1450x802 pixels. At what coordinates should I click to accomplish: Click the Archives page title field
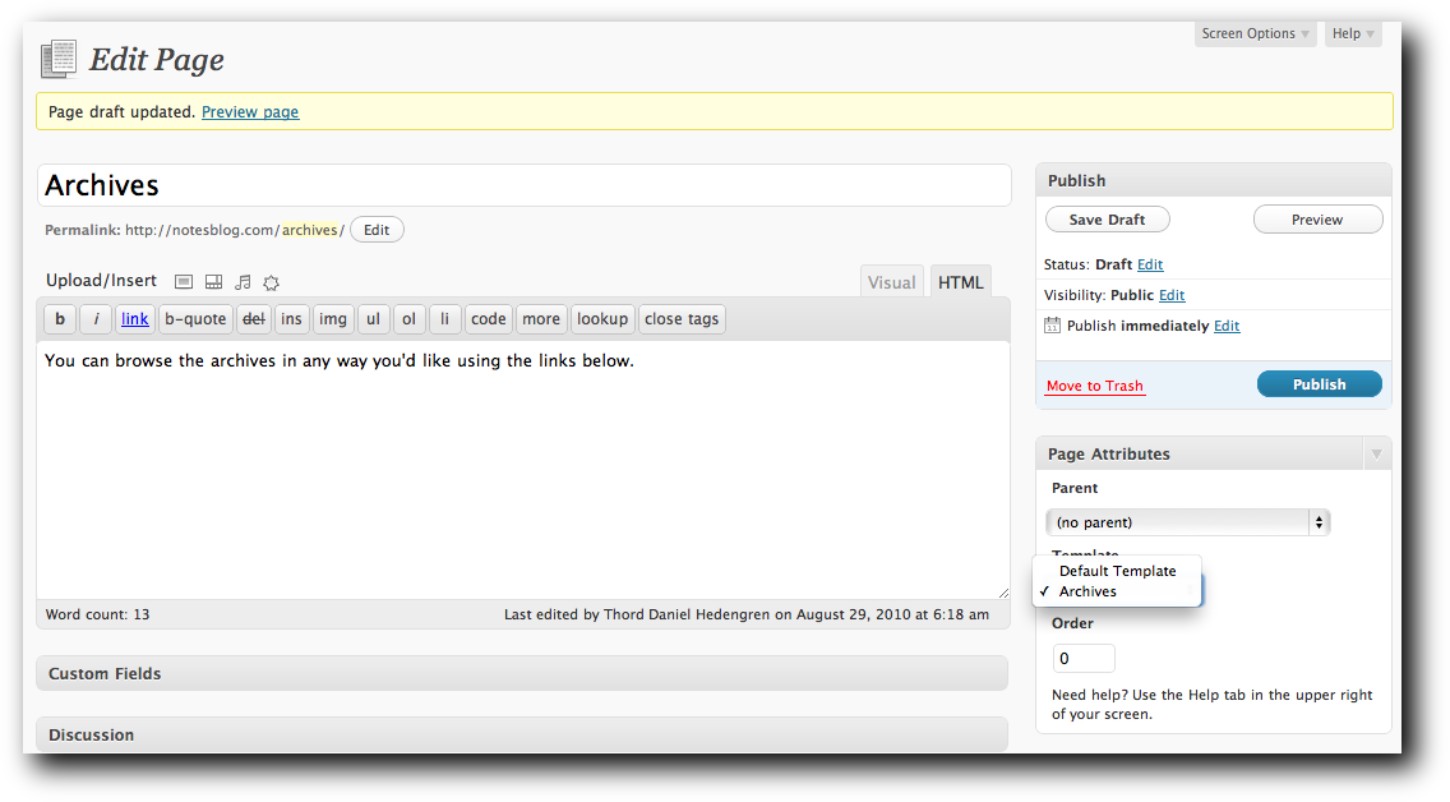(524, 186)
